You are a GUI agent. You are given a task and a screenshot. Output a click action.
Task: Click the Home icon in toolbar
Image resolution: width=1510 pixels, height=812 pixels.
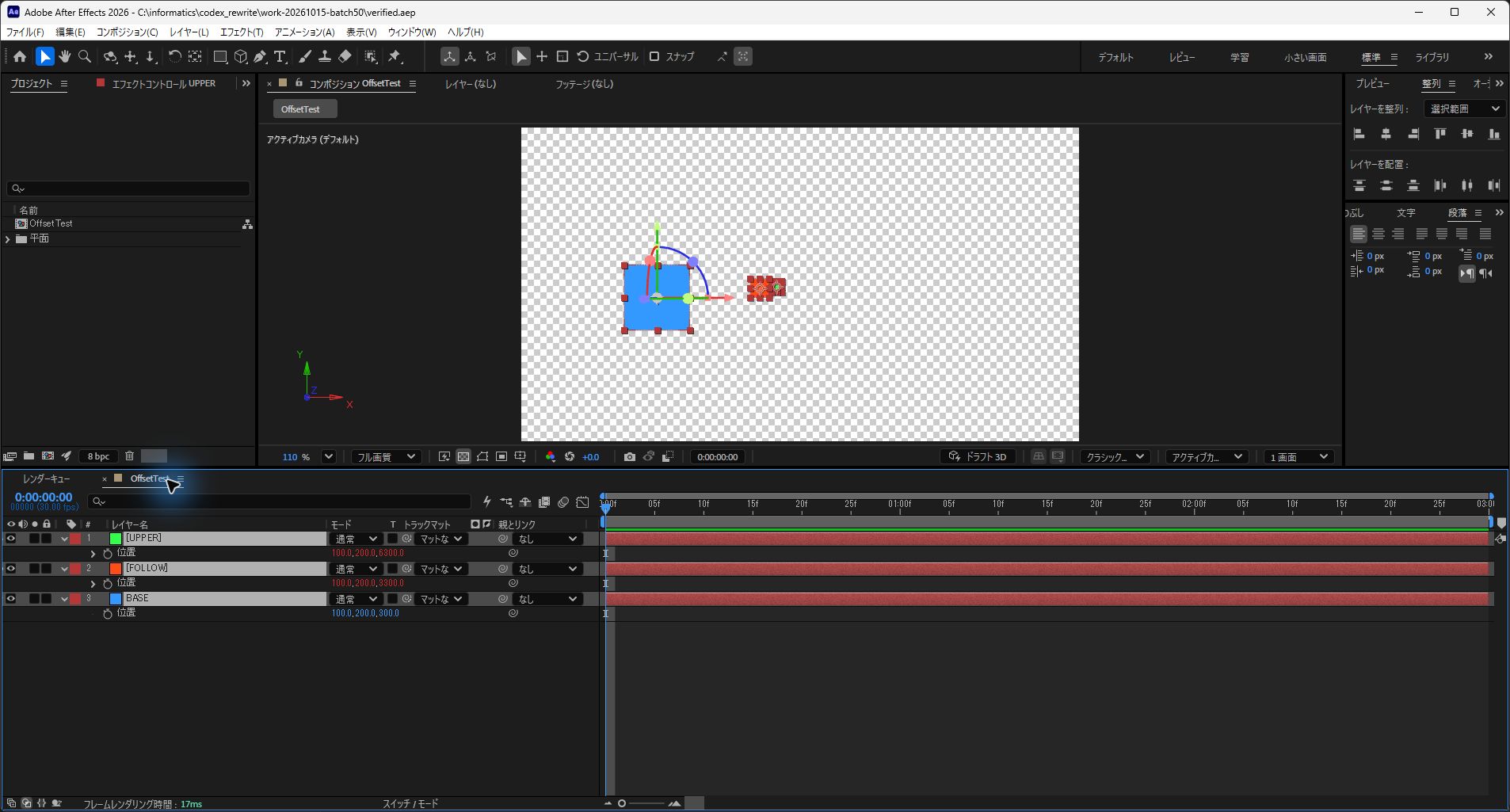[x=20, y=56]
